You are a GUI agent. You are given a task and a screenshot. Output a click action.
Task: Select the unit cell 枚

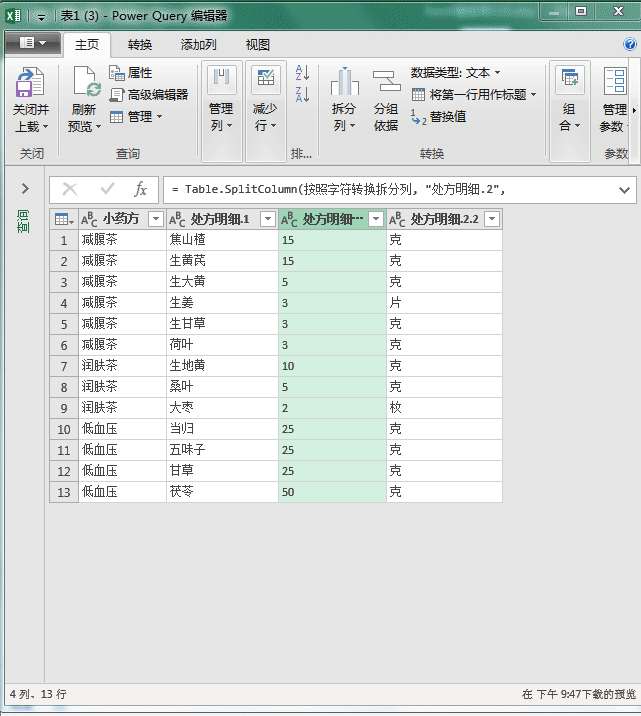click(x=444, y=408)
